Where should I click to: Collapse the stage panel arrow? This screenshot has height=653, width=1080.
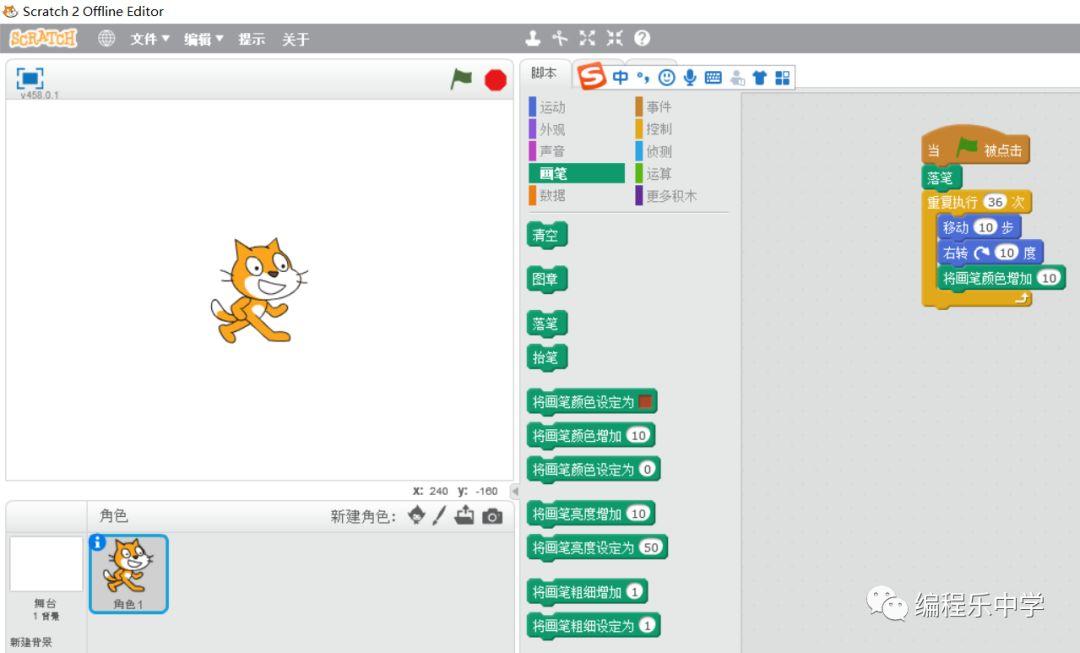coord(514,491)
